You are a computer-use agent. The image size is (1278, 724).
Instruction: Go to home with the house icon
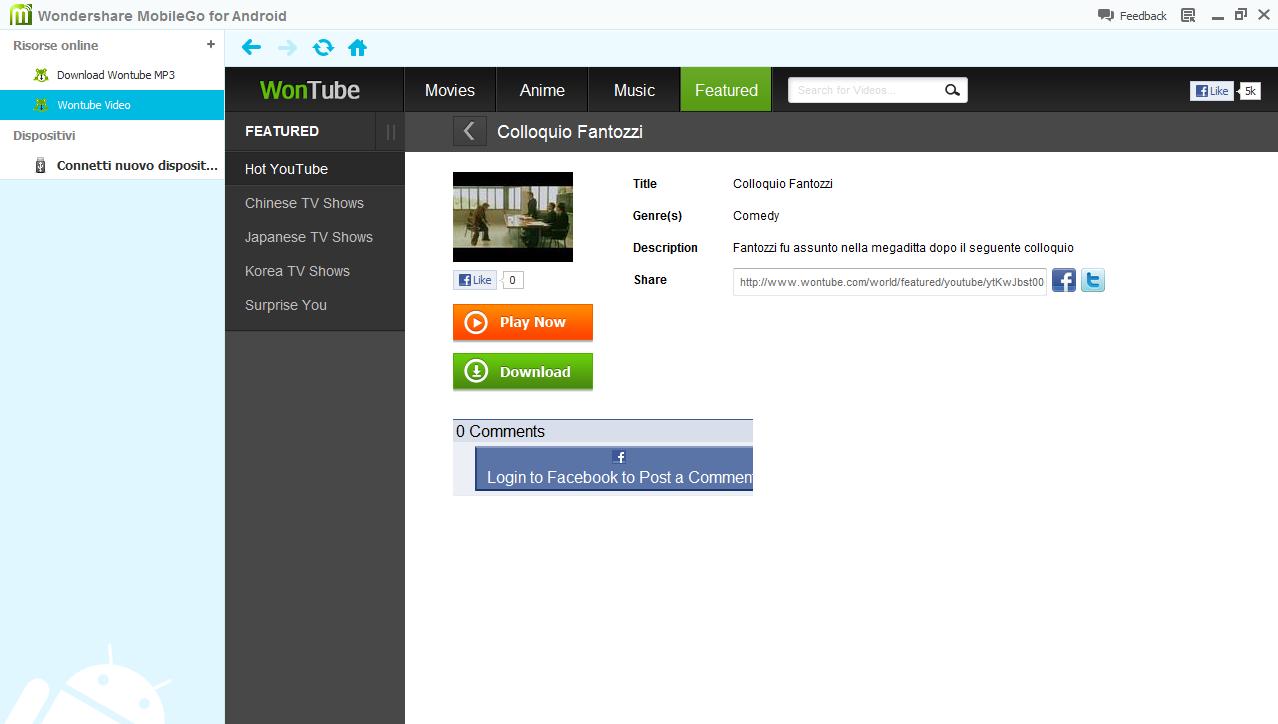click(357, 47)
